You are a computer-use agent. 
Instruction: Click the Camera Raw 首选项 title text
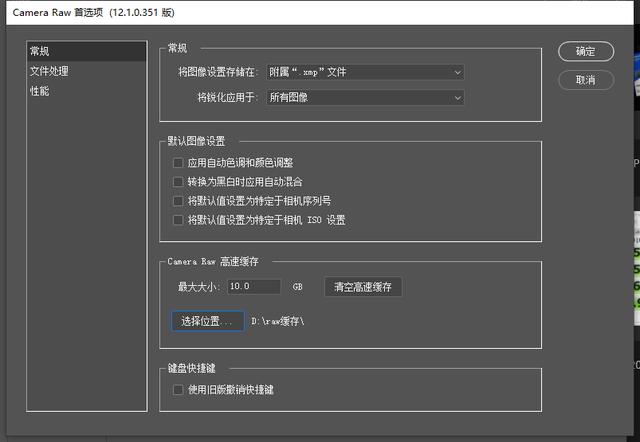point(93,13)
